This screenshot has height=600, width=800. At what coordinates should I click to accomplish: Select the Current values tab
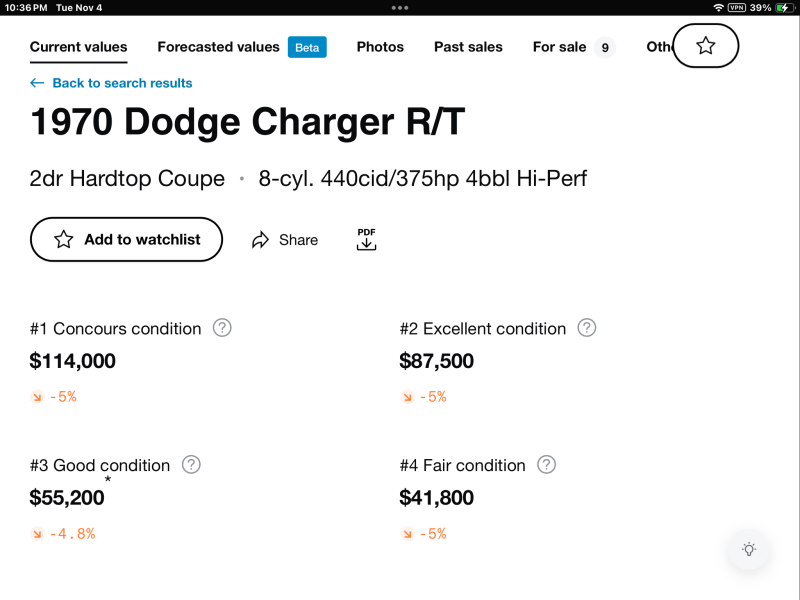pos(79,47)
